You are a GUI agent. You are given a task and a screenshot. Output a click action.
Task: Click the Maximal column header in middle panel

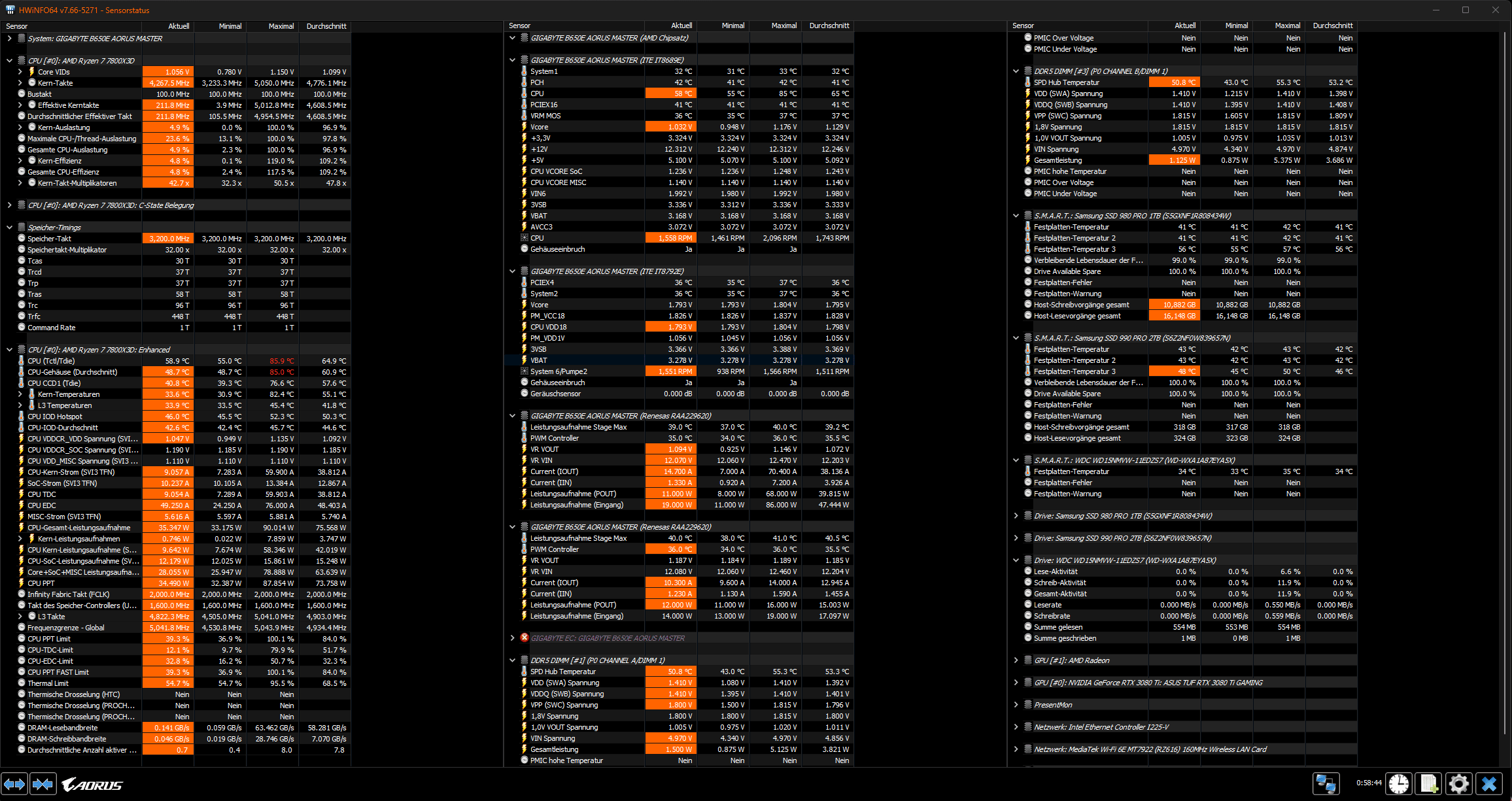tap(775, 26)
